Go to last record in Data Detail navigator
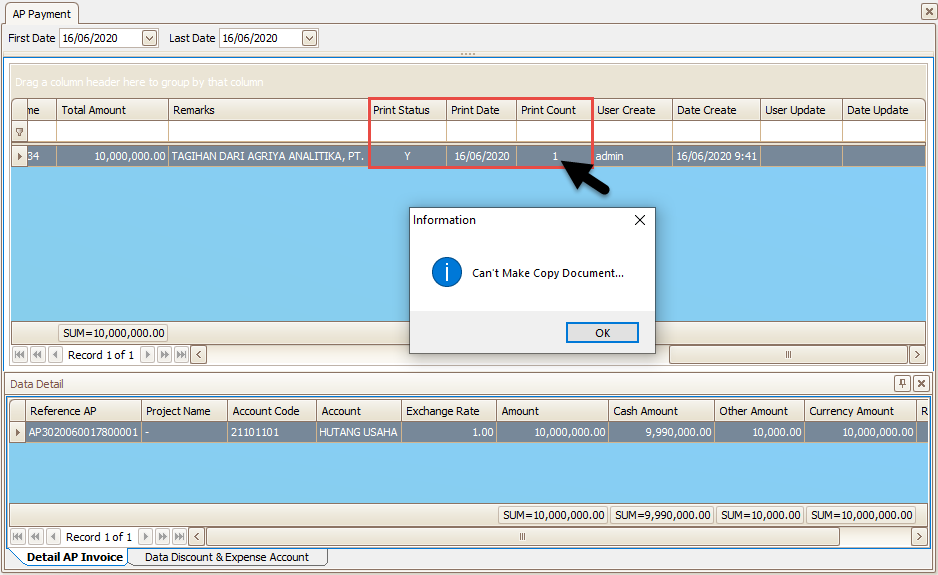 (179, 537)
